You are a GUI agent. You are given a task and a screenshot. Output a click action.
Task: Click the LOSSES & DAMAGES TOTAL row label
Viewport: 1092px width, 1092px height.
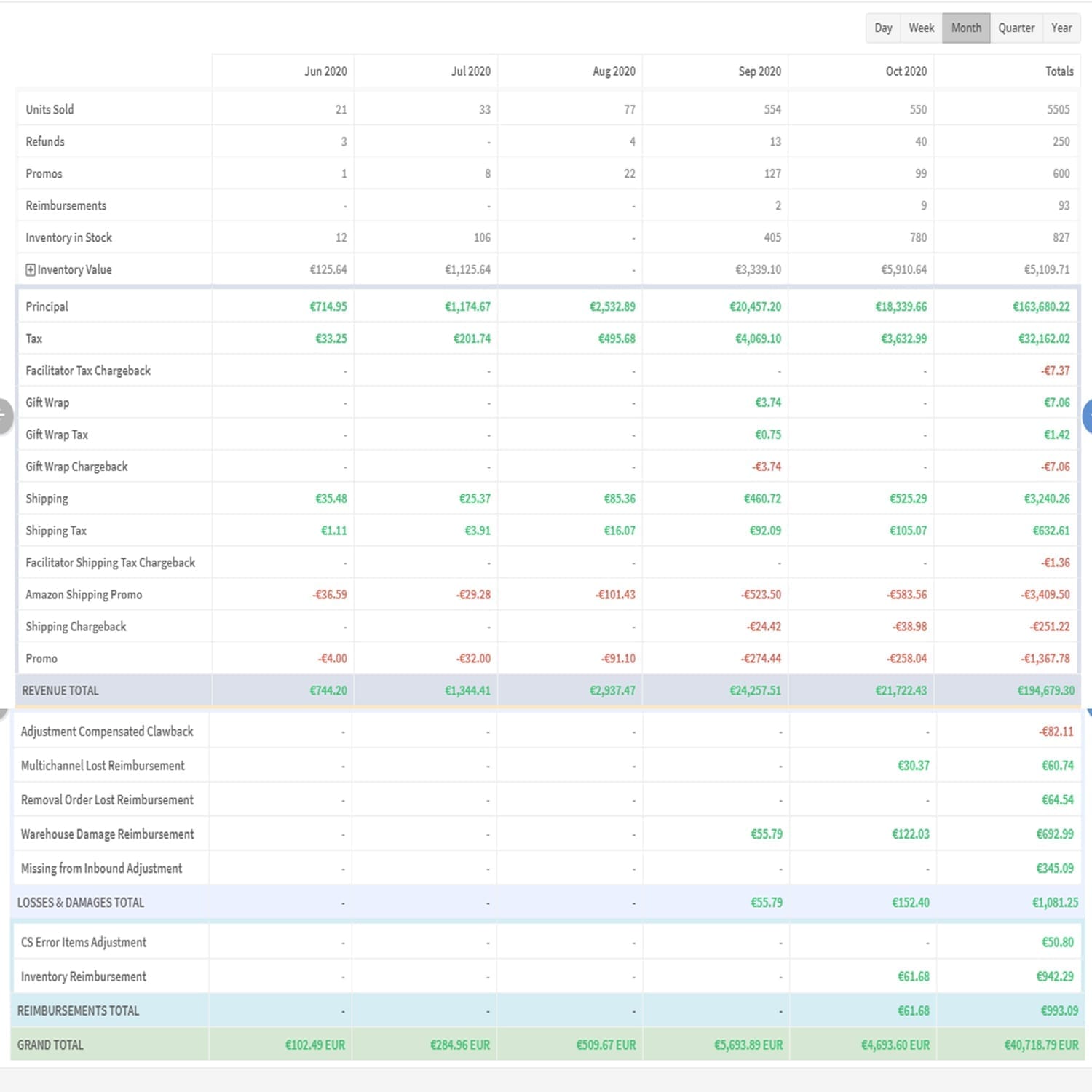81,903
